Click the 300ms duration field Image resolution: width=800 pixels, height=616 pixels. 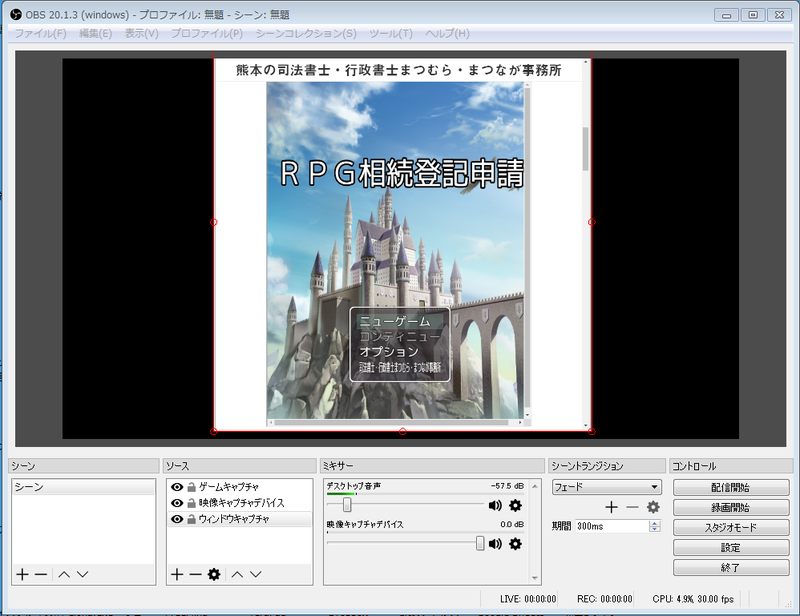click(612, 526)
